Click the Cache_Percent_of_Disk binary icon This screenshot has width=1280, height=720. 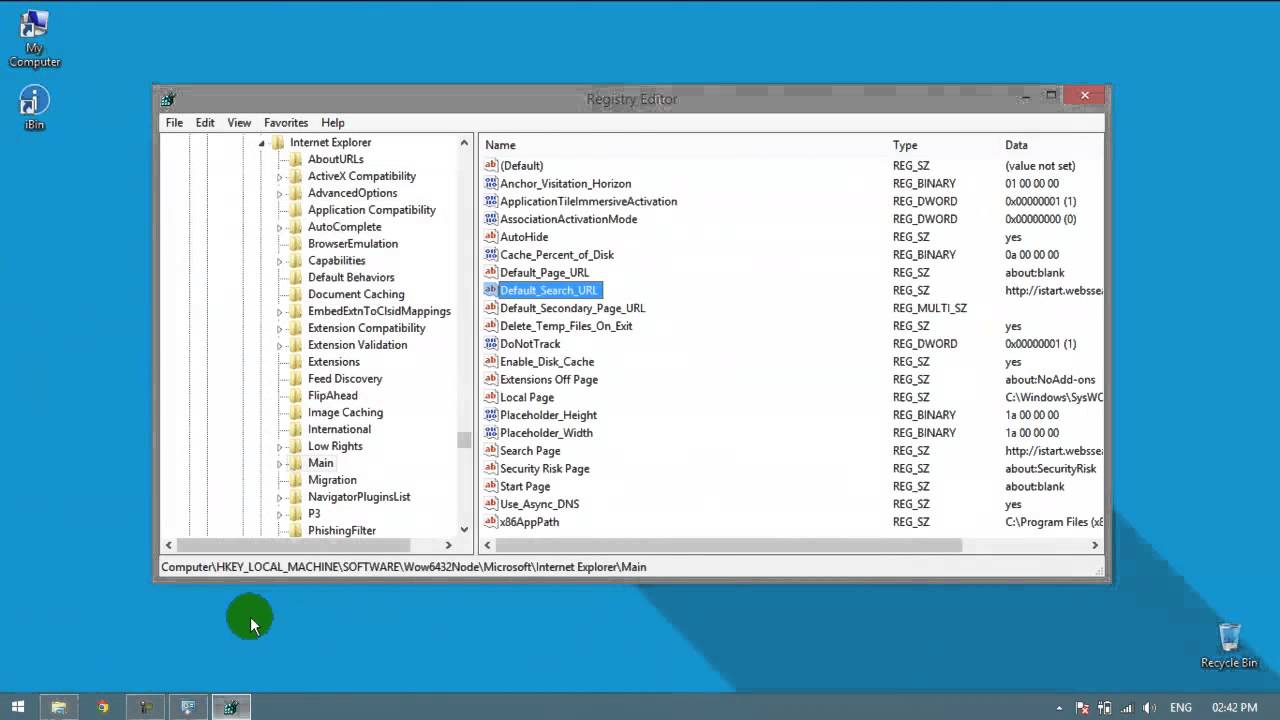tap(491, 254)
